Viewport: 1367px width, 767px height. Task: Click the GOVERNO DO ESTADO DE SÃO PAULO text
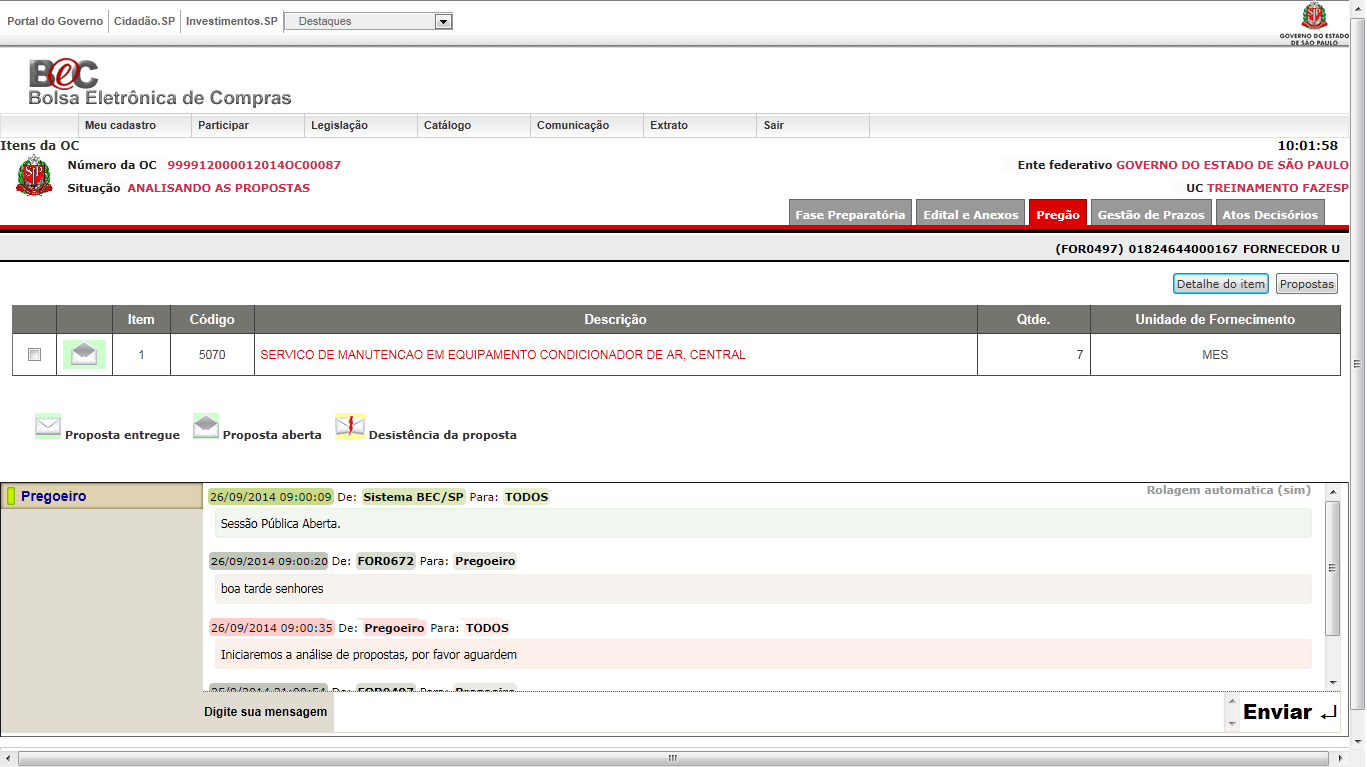tap(1232, 165)
